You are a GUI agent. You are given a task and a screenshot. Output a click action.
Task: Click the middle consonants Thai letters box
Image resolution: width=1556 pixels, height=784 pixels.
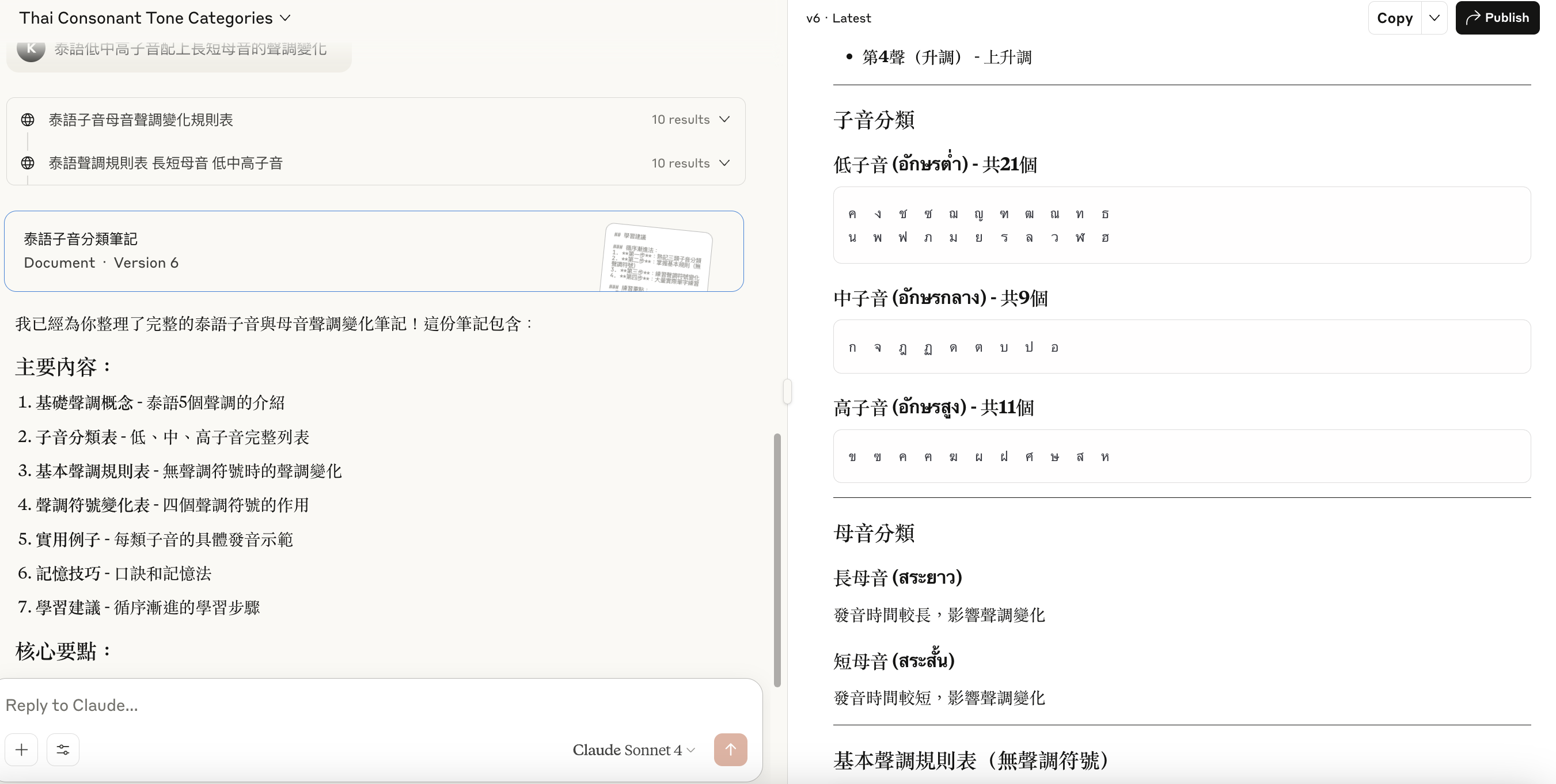tap(1182, 347)
